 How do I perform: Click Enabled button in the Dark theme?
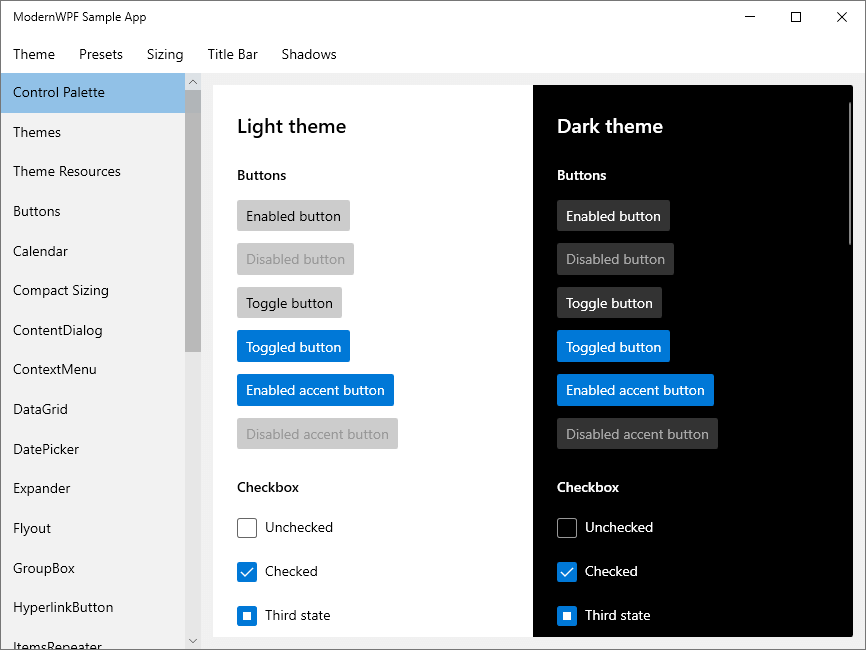click(x=613, y=216)
